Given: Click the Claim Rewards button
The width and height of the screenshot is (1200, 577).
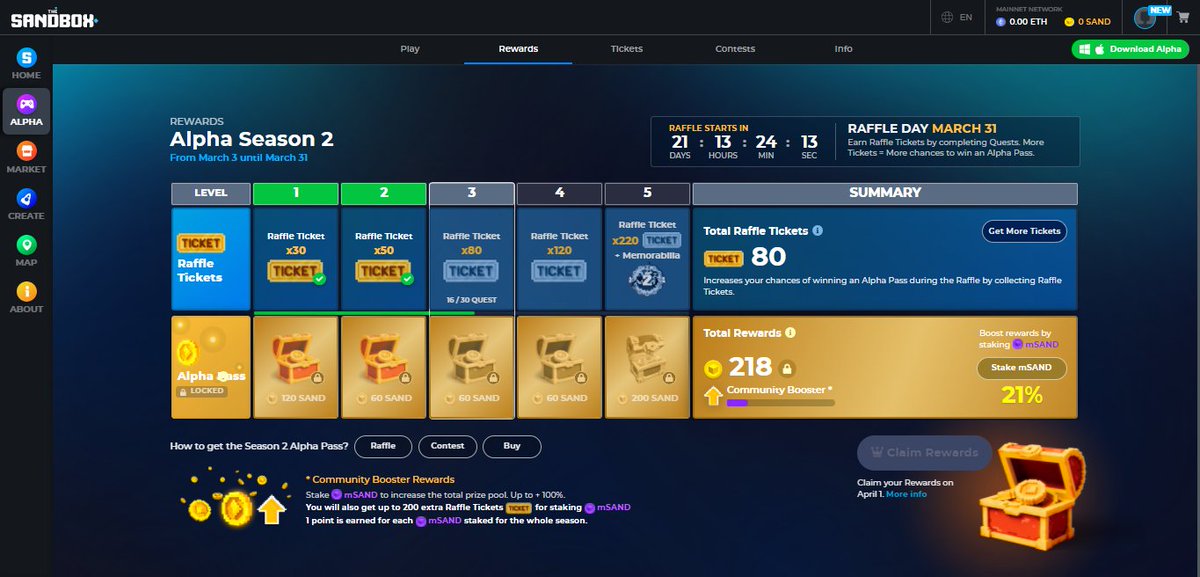Looking at the screenshot, I should (925, 453).
